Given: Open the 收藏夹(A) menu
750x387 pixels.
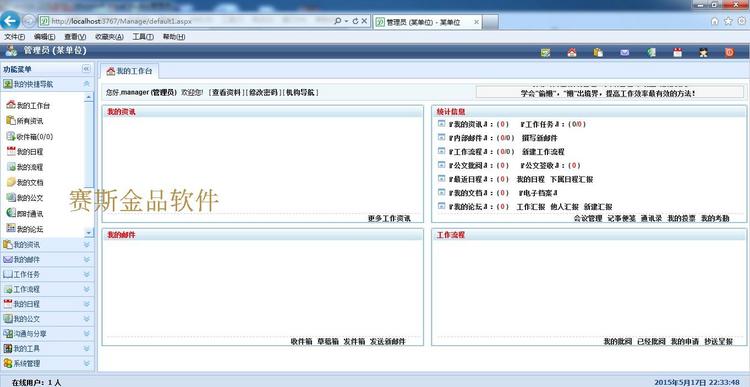Looking at the screenshot, I should pos(109,37).
